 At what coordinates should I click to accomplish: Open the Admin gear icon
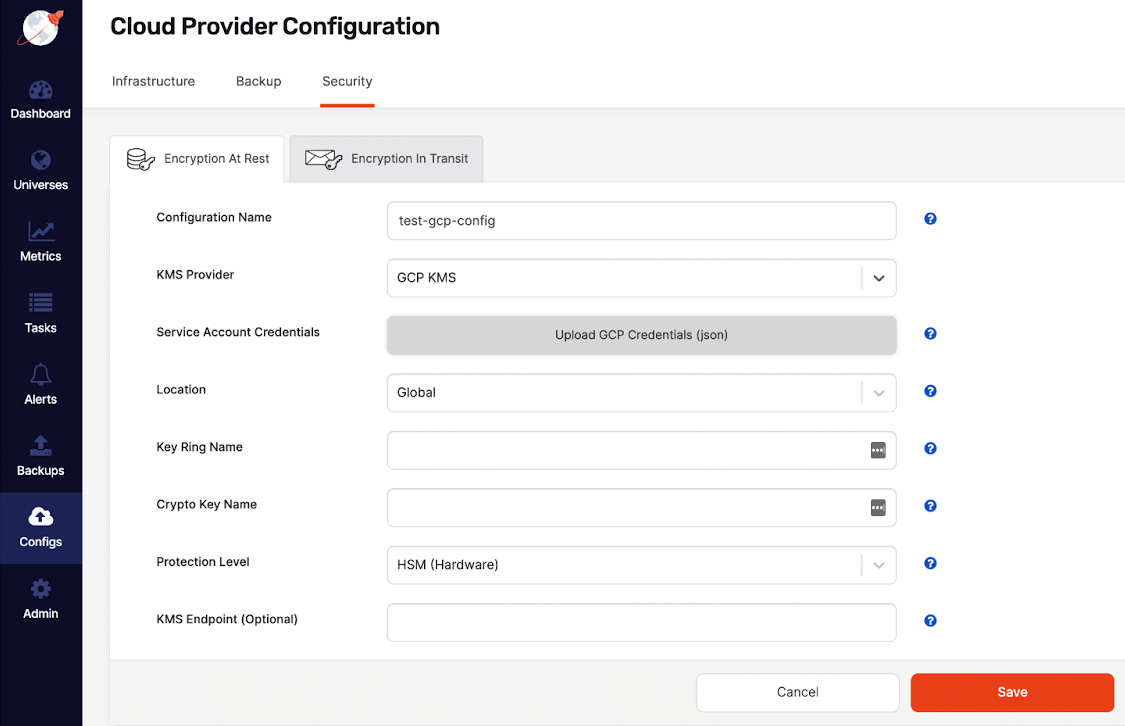40,590
